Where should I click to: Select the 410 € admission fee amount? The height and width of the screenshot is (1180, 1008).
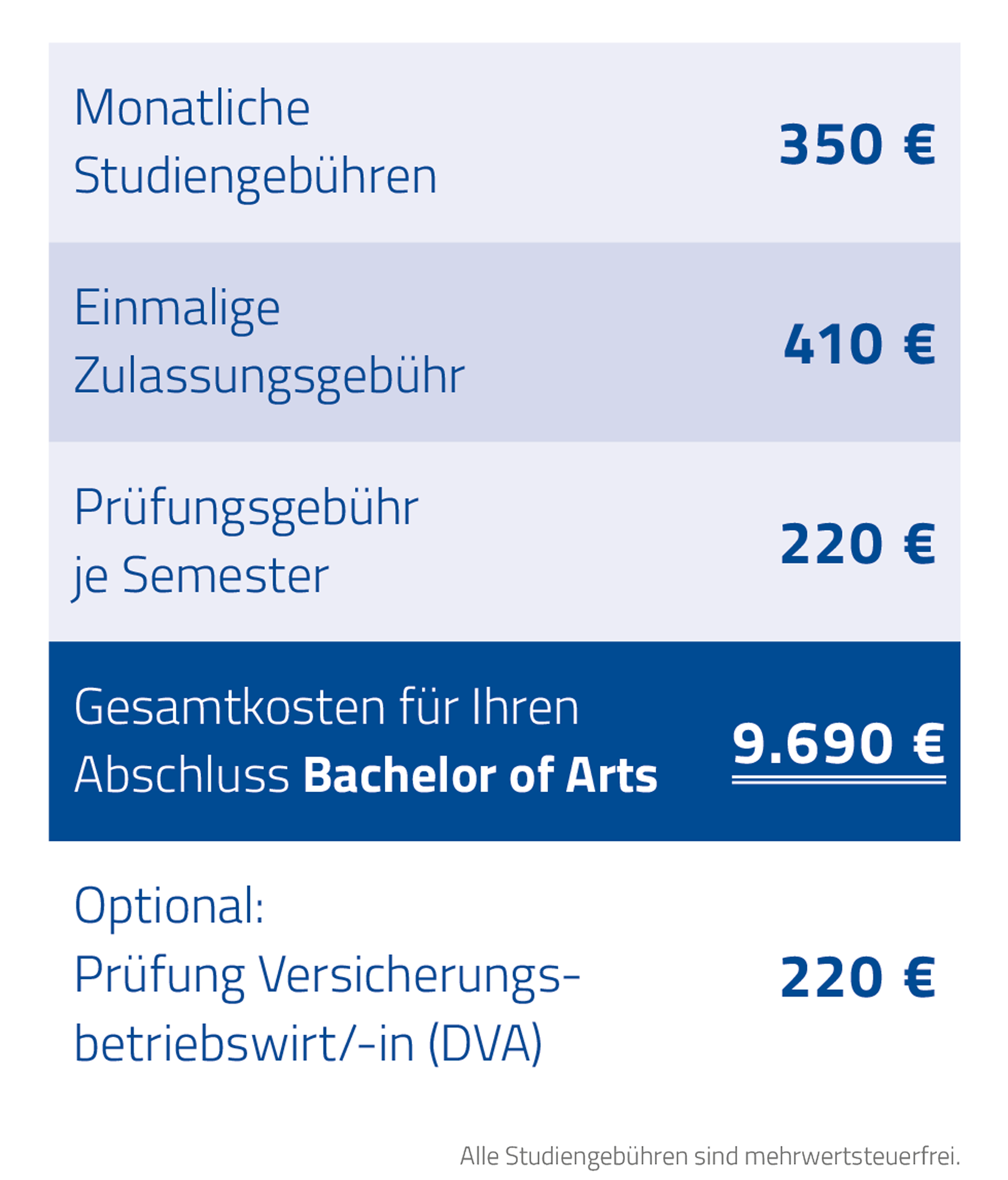859,344
